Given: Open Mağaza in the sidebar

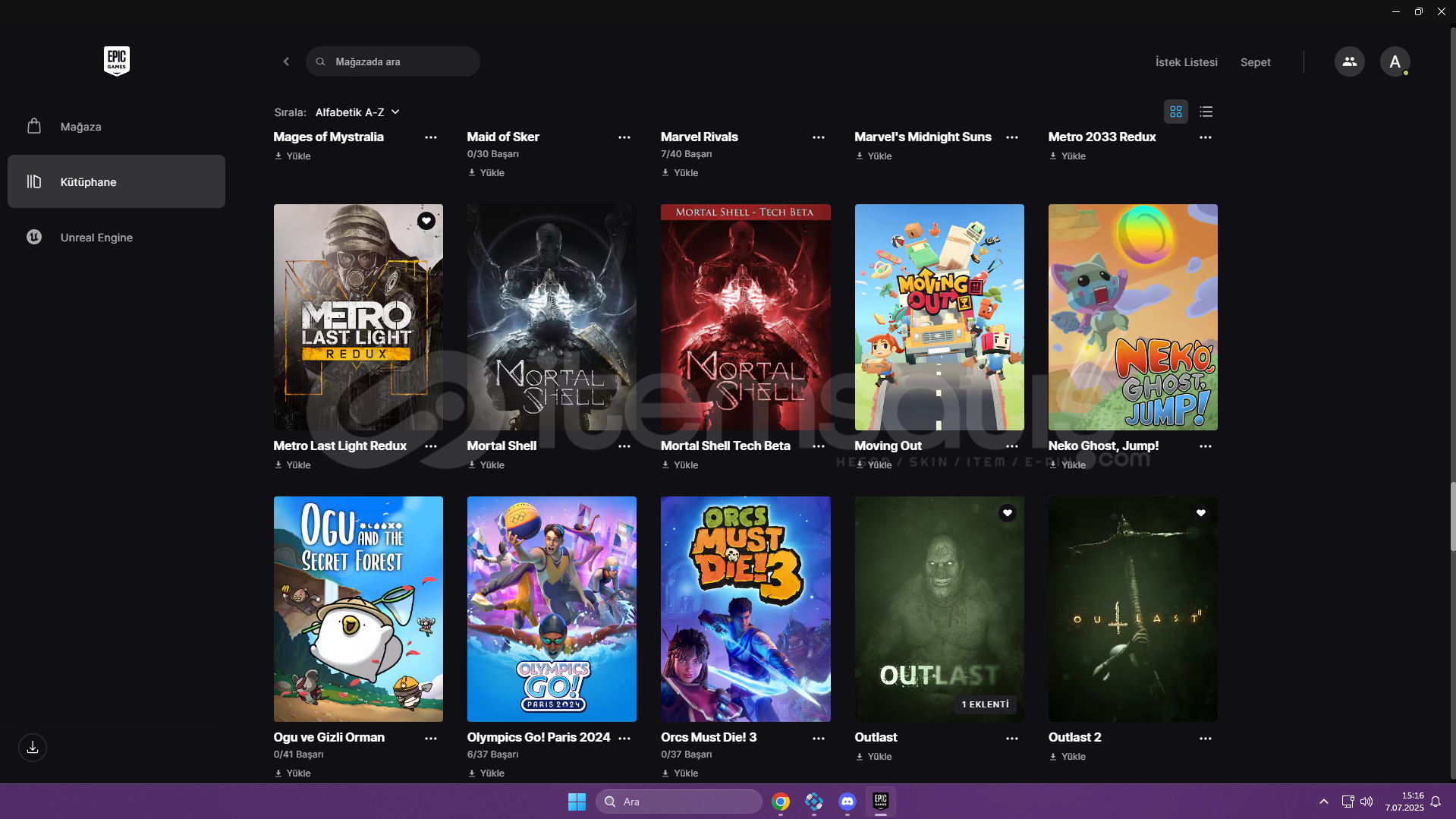Looking at the screenshot, I should [x=116, y=126].
